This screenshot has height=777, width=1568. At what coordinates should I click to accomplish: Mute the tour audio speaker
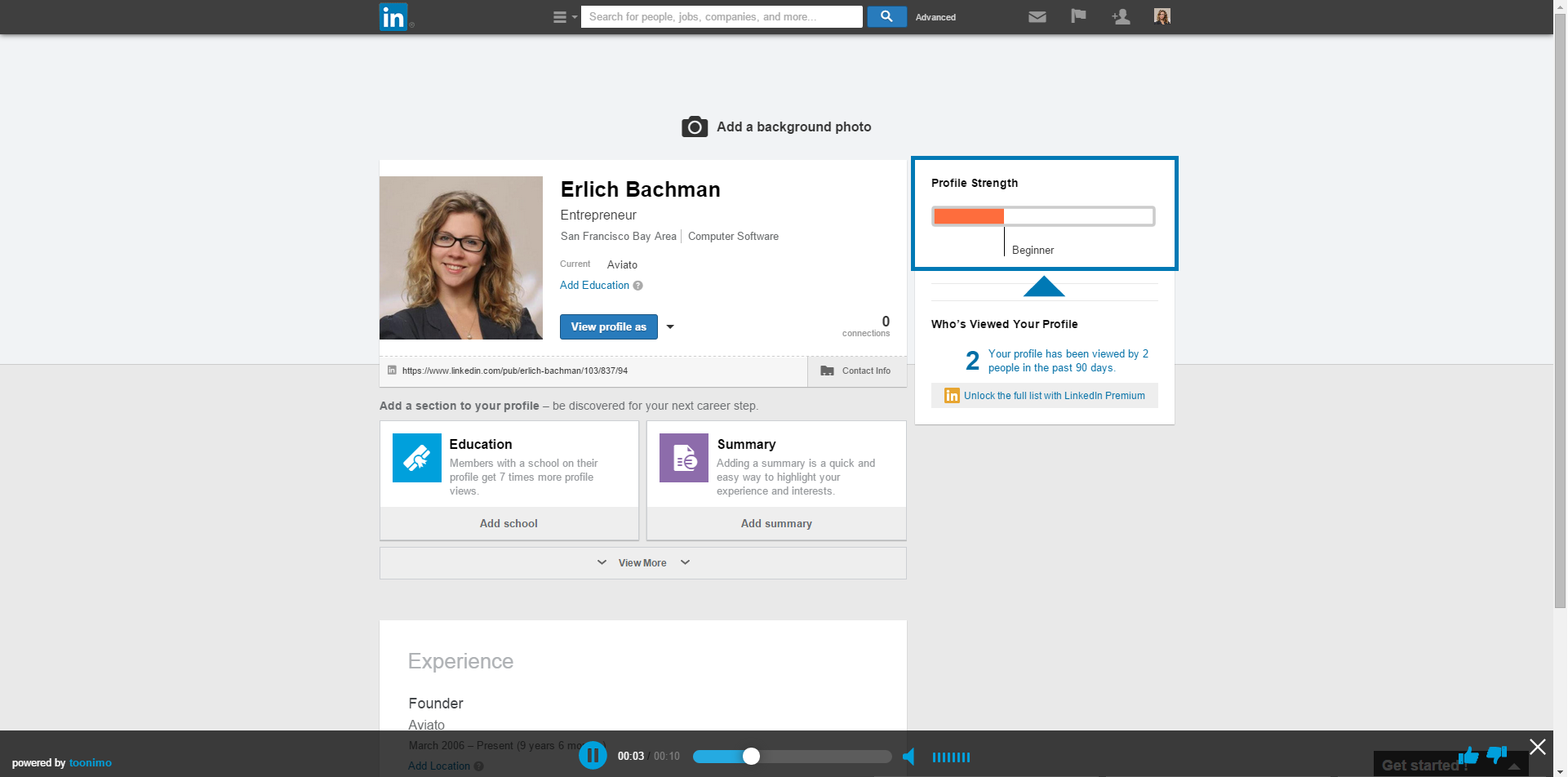(908, 757)
